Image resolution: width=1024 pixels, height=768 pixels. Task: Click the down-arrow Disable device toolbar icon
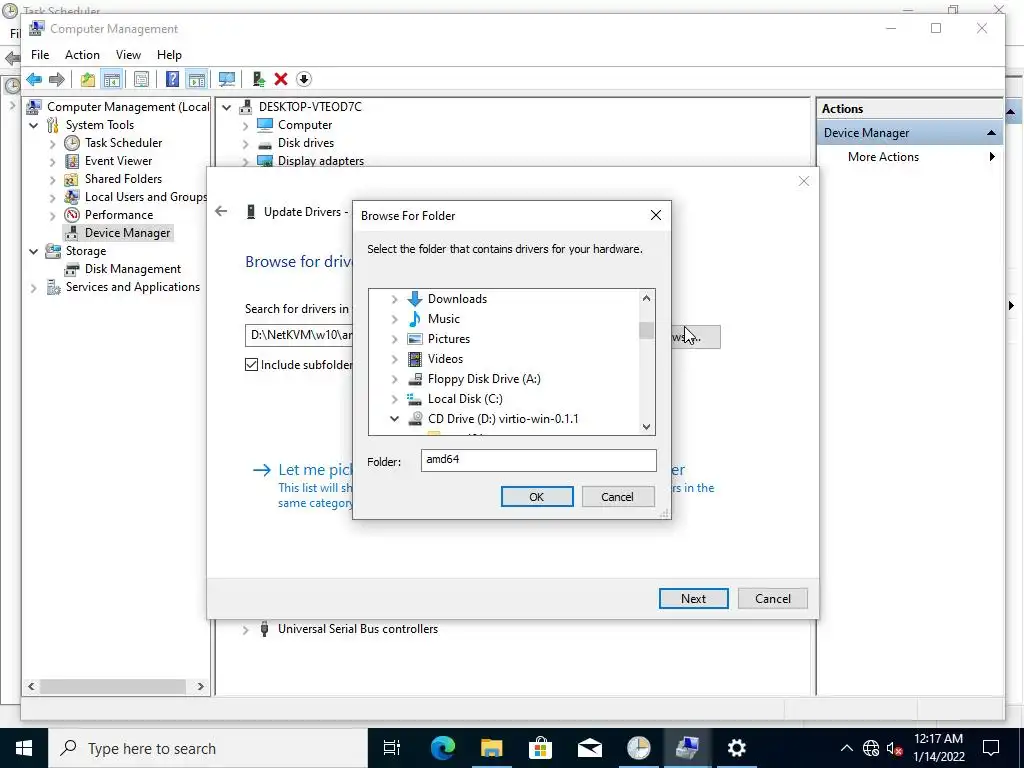coord(304,80)
